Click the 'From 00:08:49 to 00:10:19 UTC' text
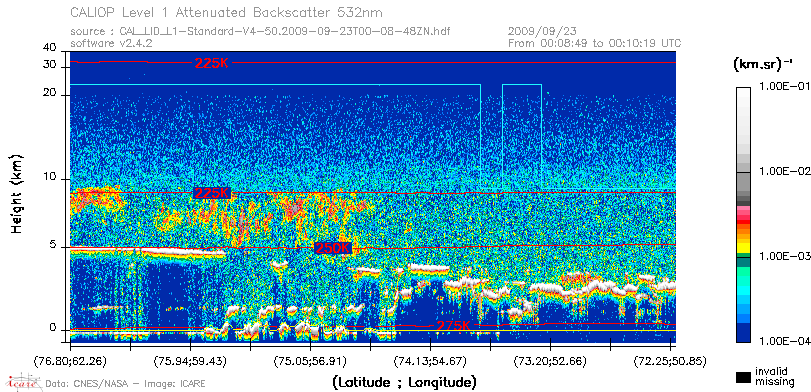This screenshot has height=392, width=811. pyautogui.click(x=595, y=43)
